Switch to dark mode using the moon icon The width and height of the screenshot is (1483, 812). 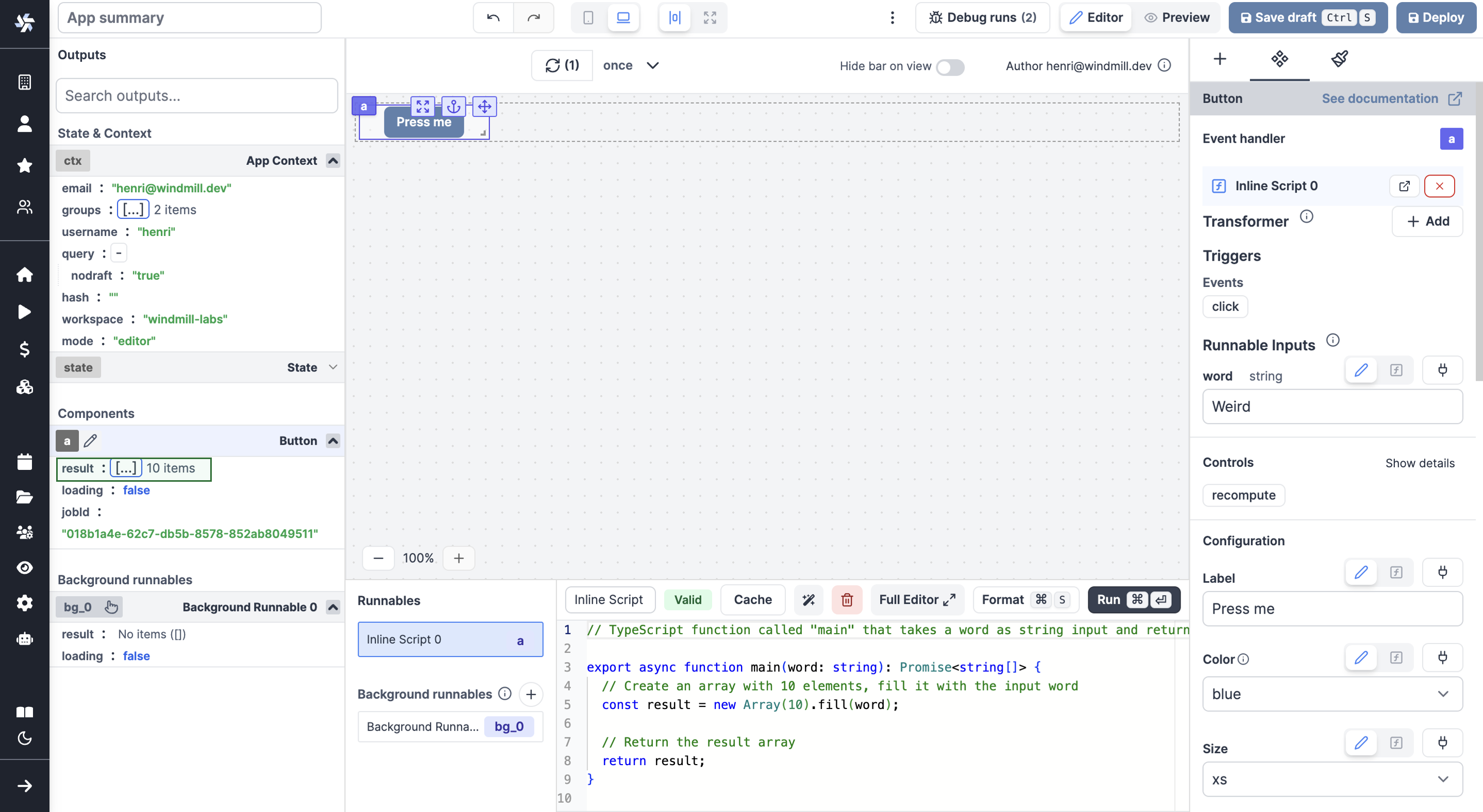(25, 738)
